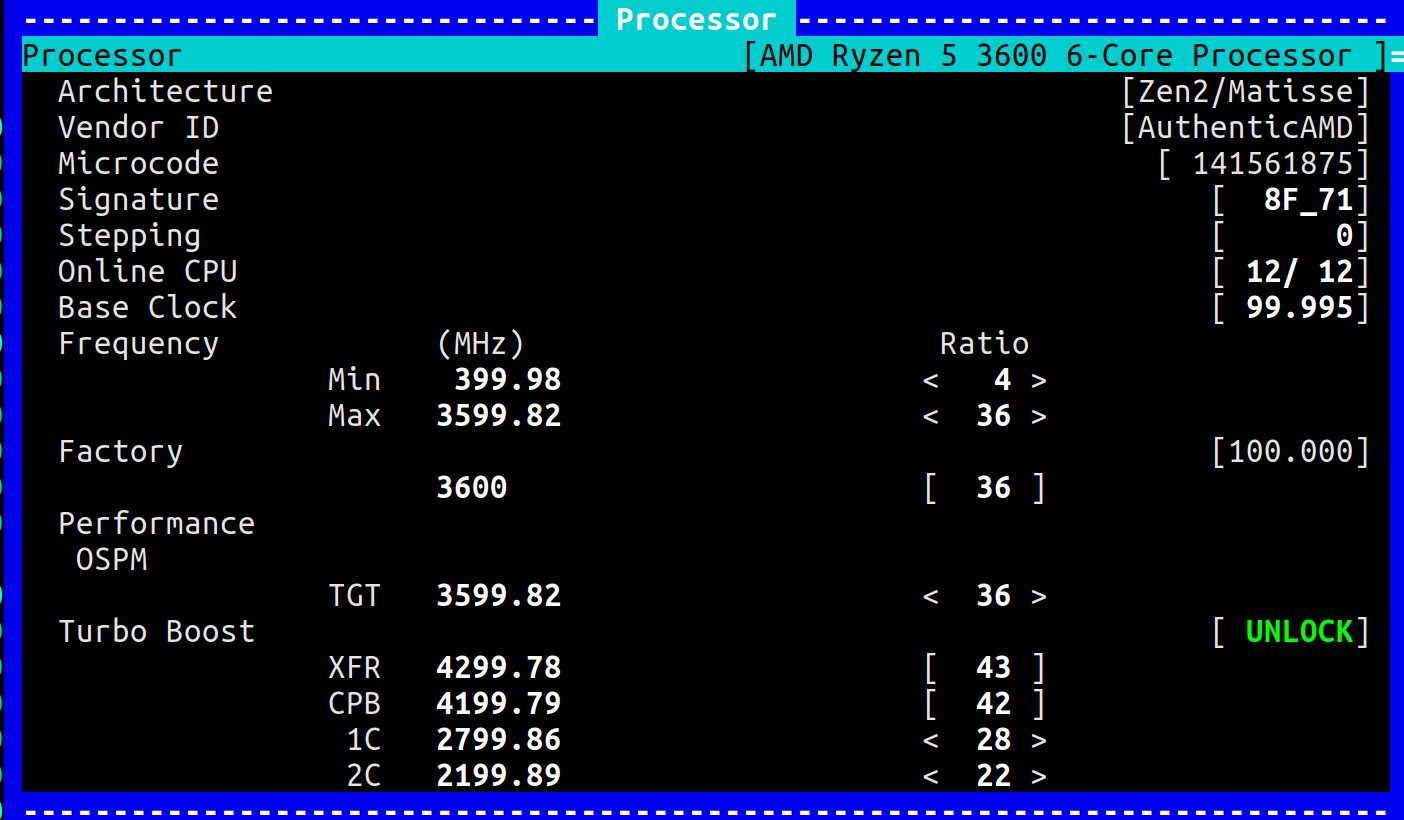1404x820 pixels.
Task: Select the Factory value 100.000
Action: pyautogui.click(x=1290, y=451)
